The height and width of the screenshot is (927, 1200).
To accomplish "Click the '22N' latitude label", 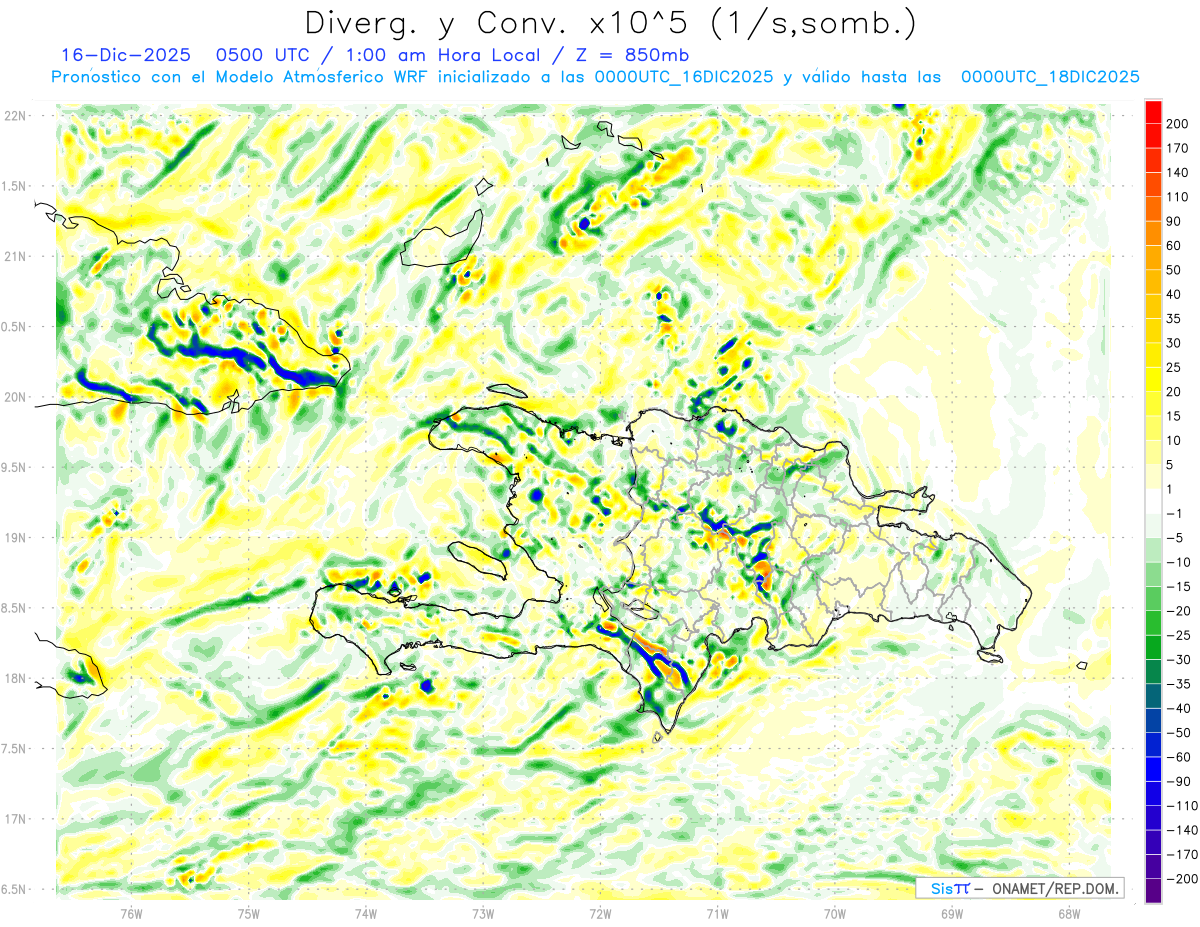I will pos(15,116).
